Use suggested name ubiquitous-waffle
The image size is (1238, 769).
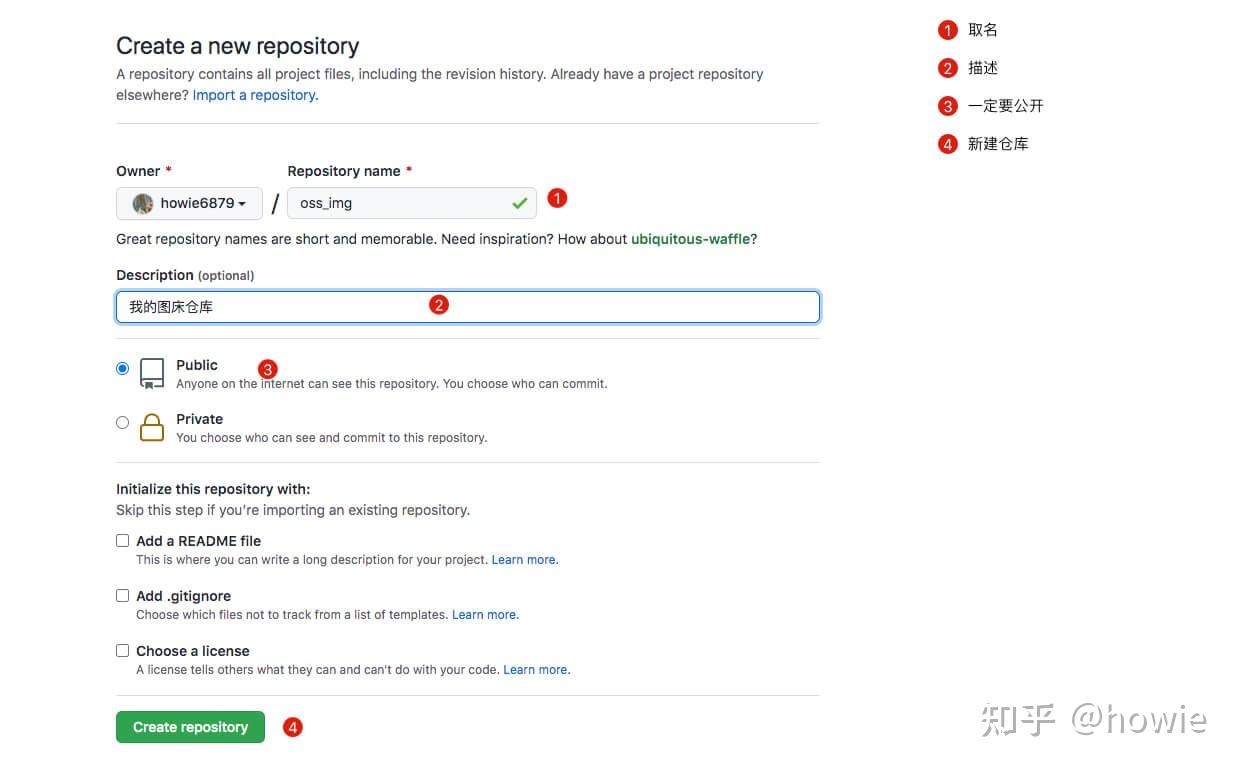pos(691,239)
